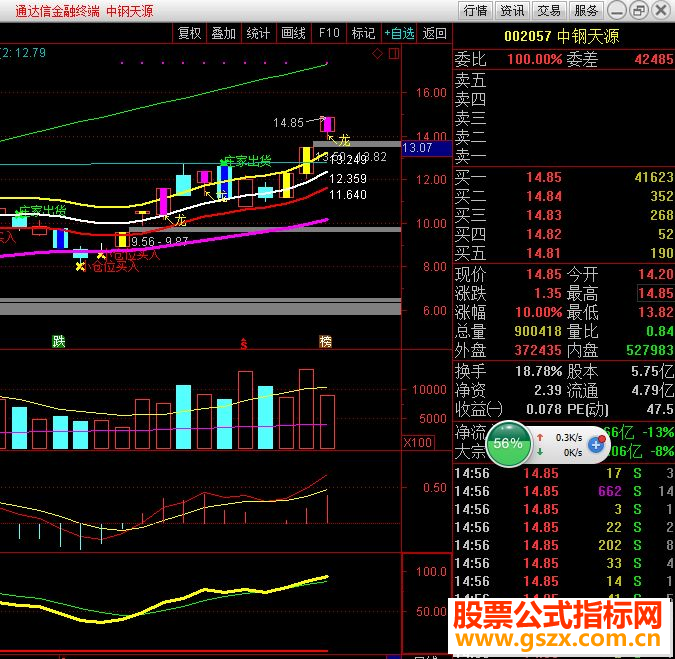
Task: Click the 11.640 moving average label
Action: tap(348, 195)
